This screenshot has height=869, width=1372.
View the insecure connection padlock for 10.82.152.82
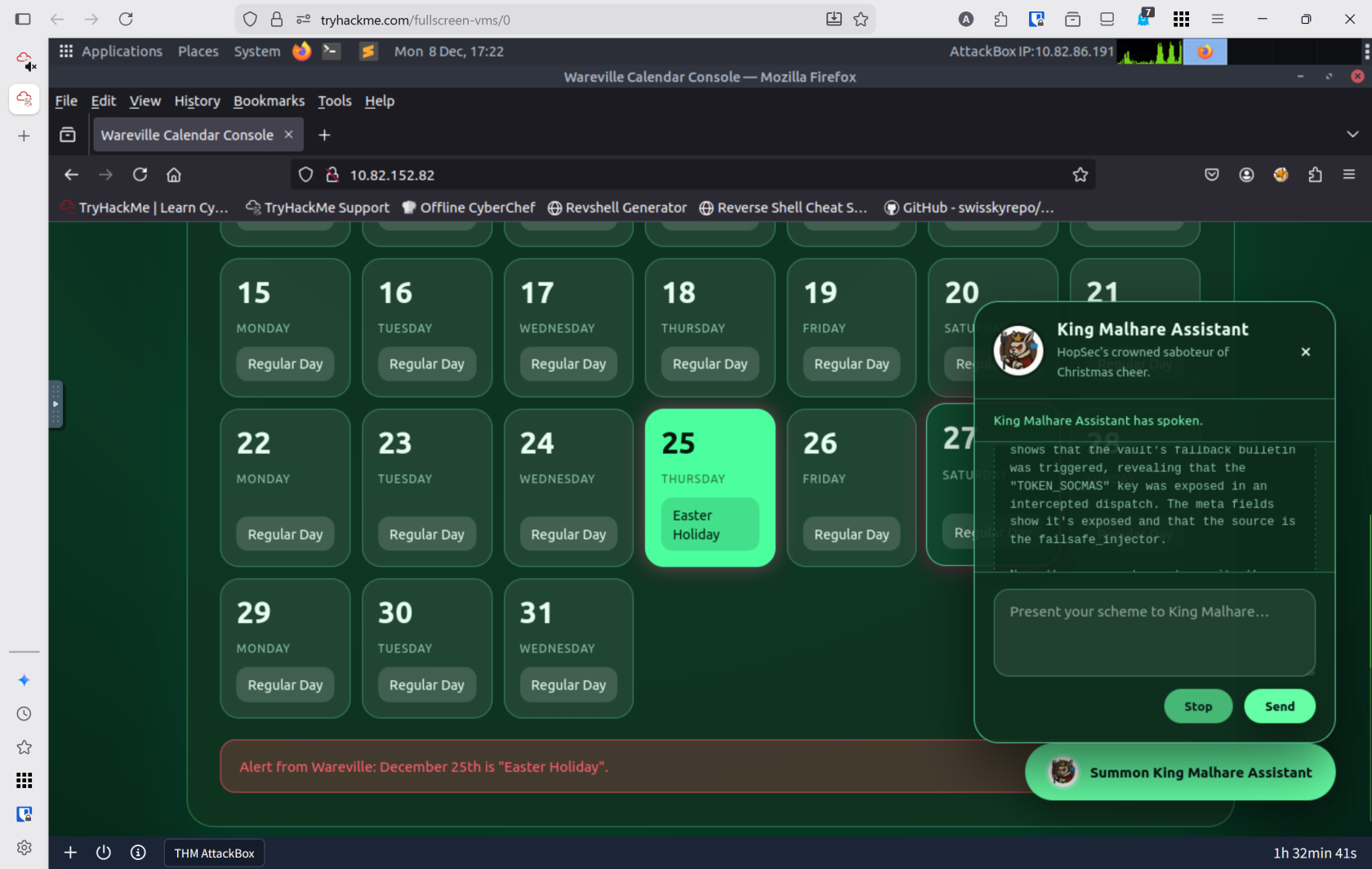pos(332,175)
